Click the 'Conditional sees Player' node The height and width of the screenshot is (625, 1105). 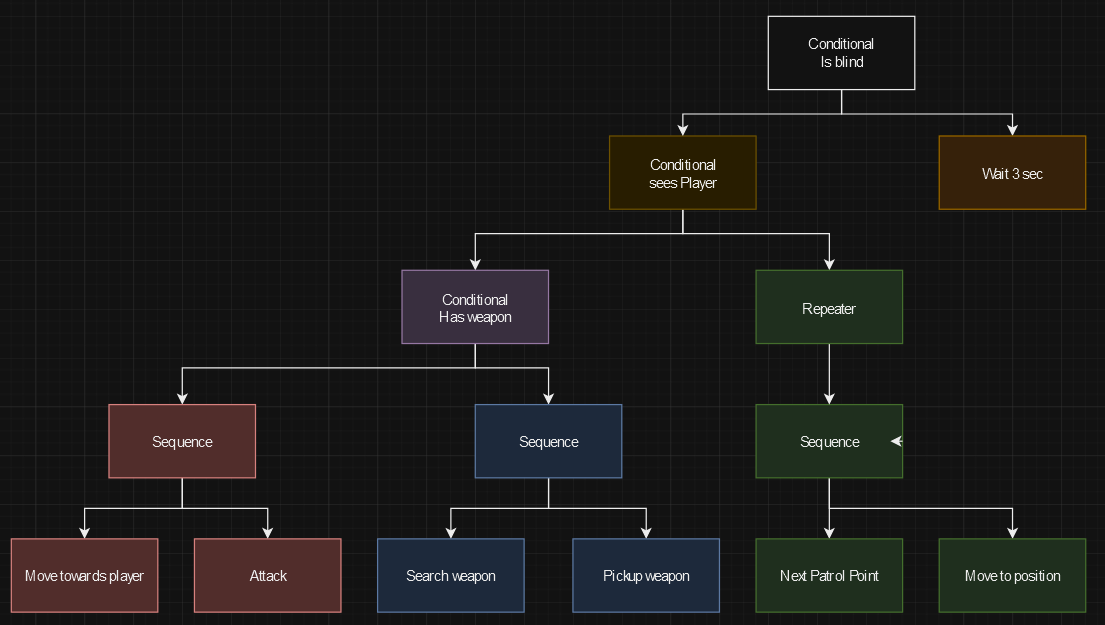click(682, 173)
